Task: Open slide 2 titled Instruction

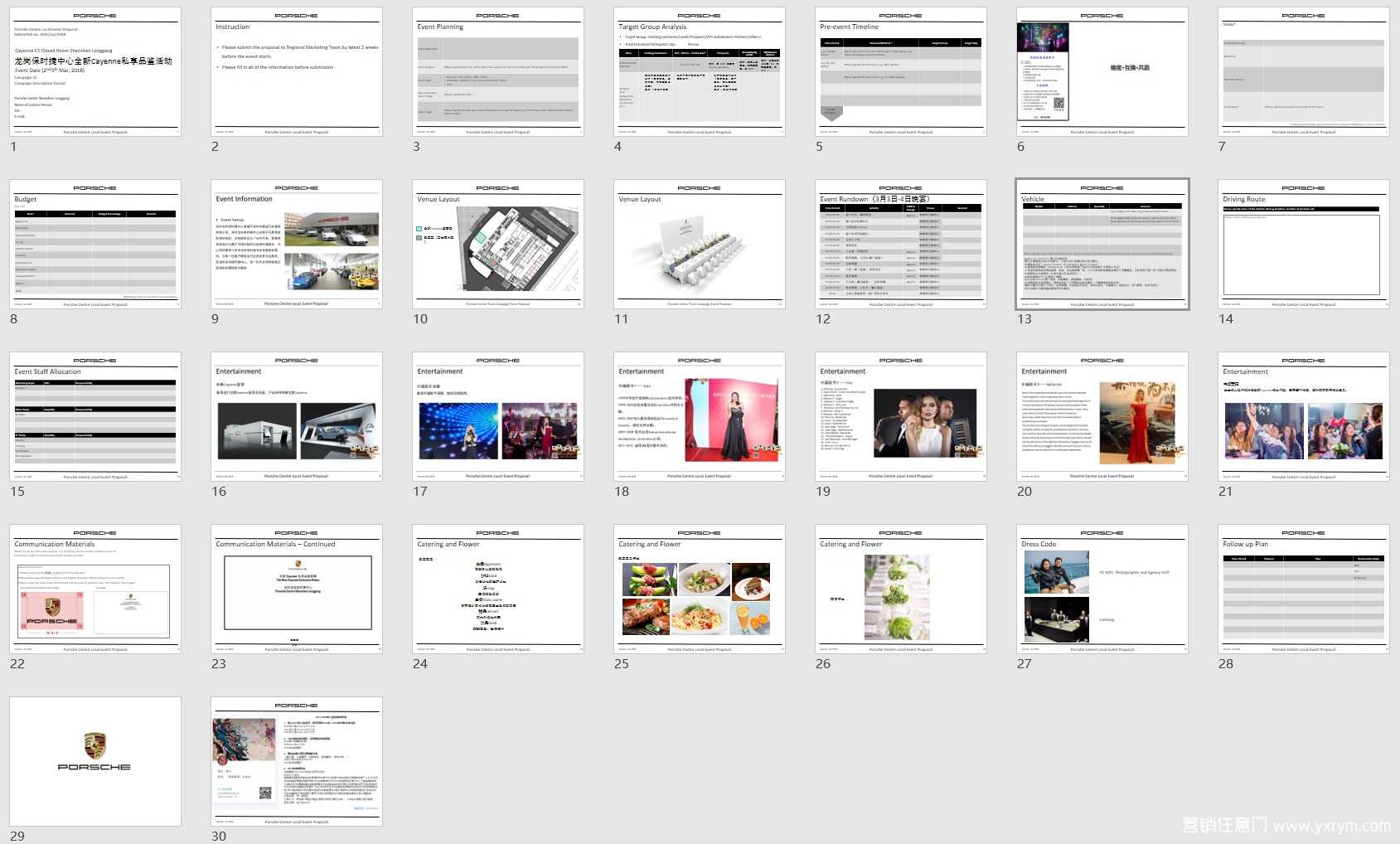Action: click(x=297, y=72)
